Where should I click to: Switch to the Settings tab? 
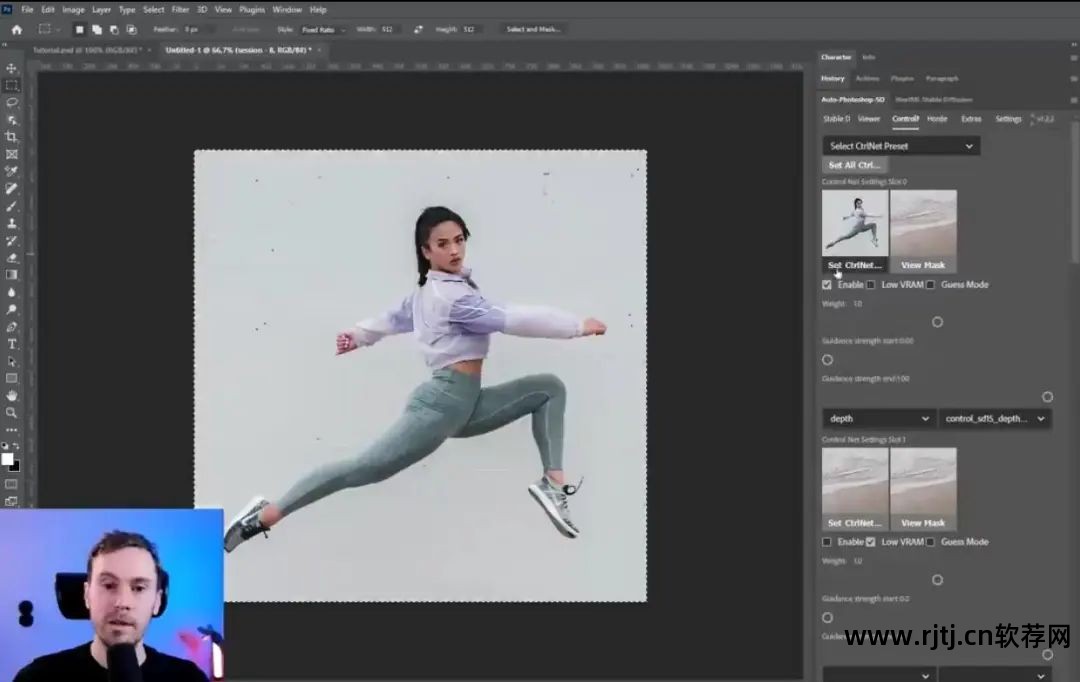click(1008, 119)
